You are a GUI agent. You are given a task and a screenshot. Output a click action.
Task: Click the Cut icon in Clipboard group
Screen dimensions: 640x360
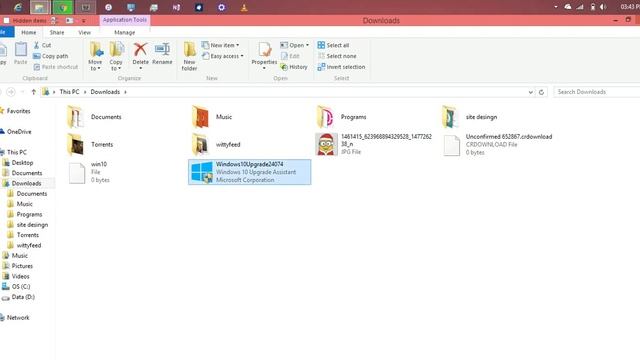coord(37,45)
